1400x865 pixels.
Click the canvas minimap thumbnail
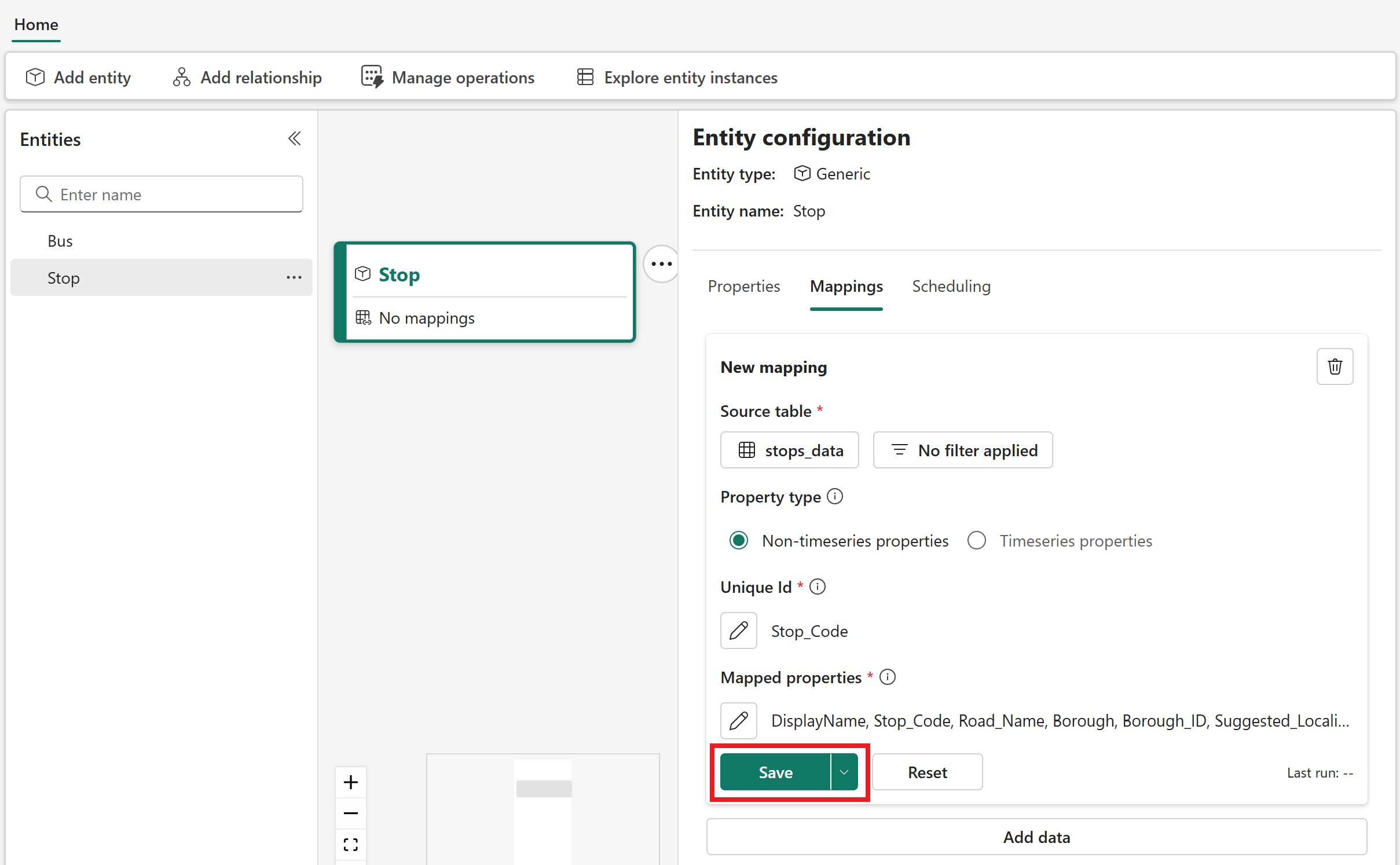(x=543, y=809)
